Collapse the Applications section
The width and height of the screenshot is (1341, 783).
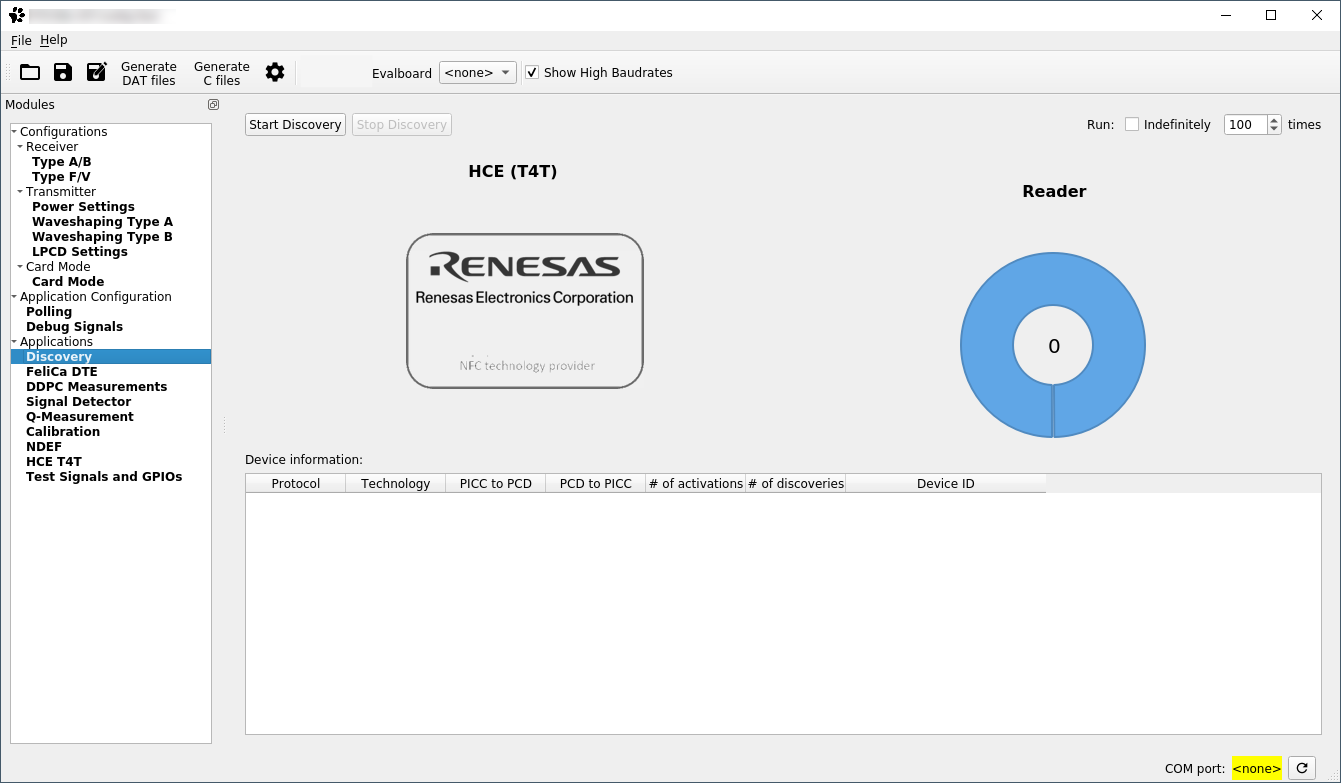12,341
